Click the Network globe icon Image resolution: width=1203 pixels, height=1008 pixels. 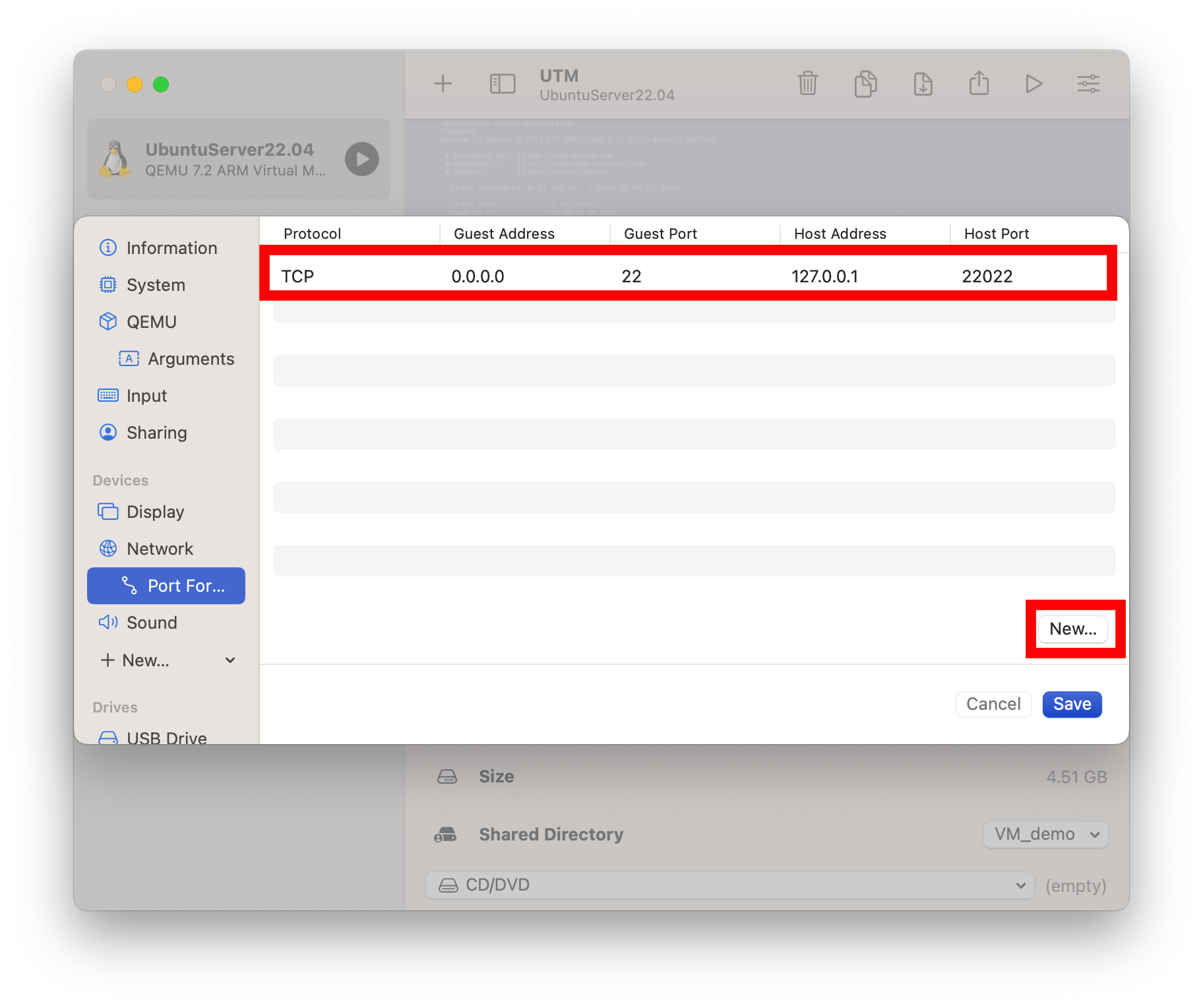(x=108, y=548)
